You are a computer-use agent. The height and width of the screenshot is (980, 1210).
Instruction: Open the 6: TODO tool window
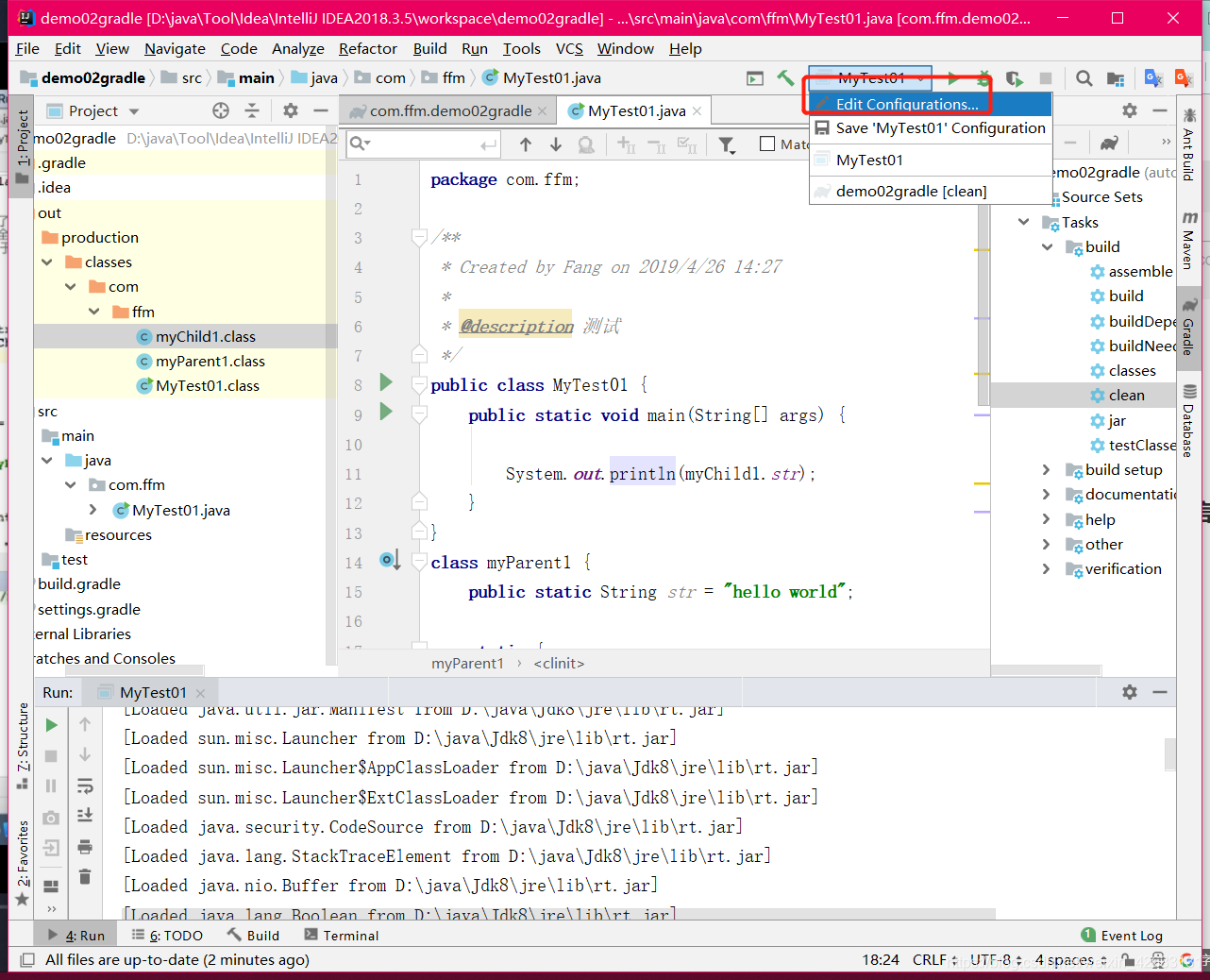pyautogui.click(x=167, y=935)
